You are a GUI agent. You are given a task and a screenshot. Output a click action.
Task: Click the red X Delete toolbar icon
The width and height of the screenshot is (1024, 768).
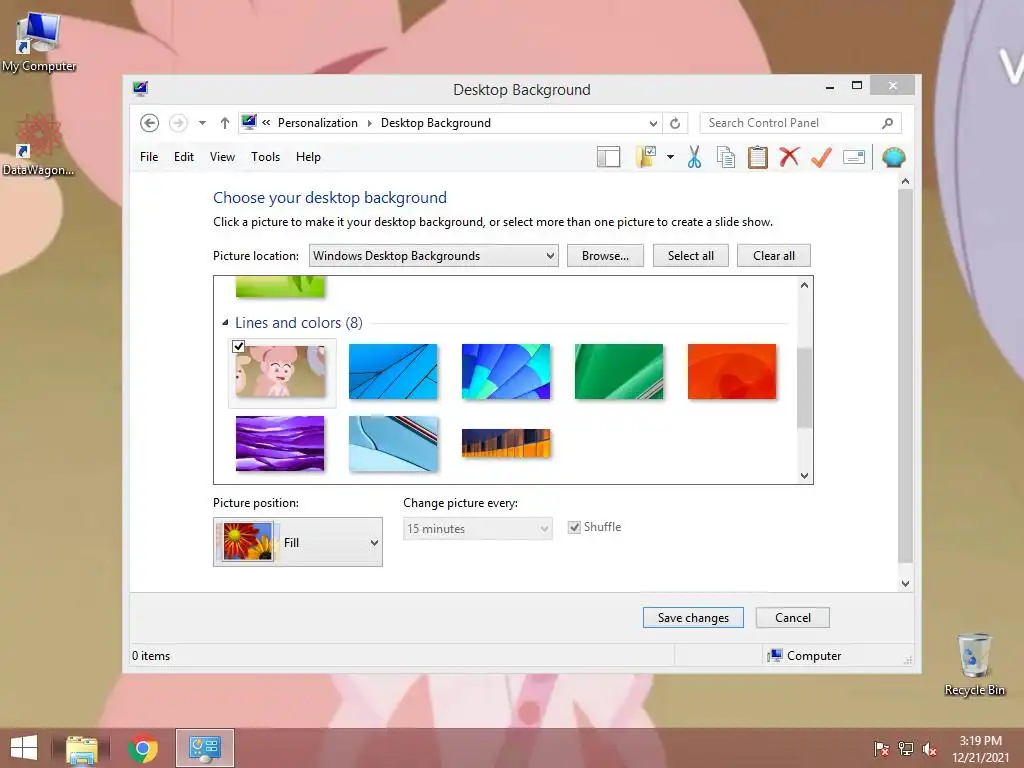(x=790, y=157)
